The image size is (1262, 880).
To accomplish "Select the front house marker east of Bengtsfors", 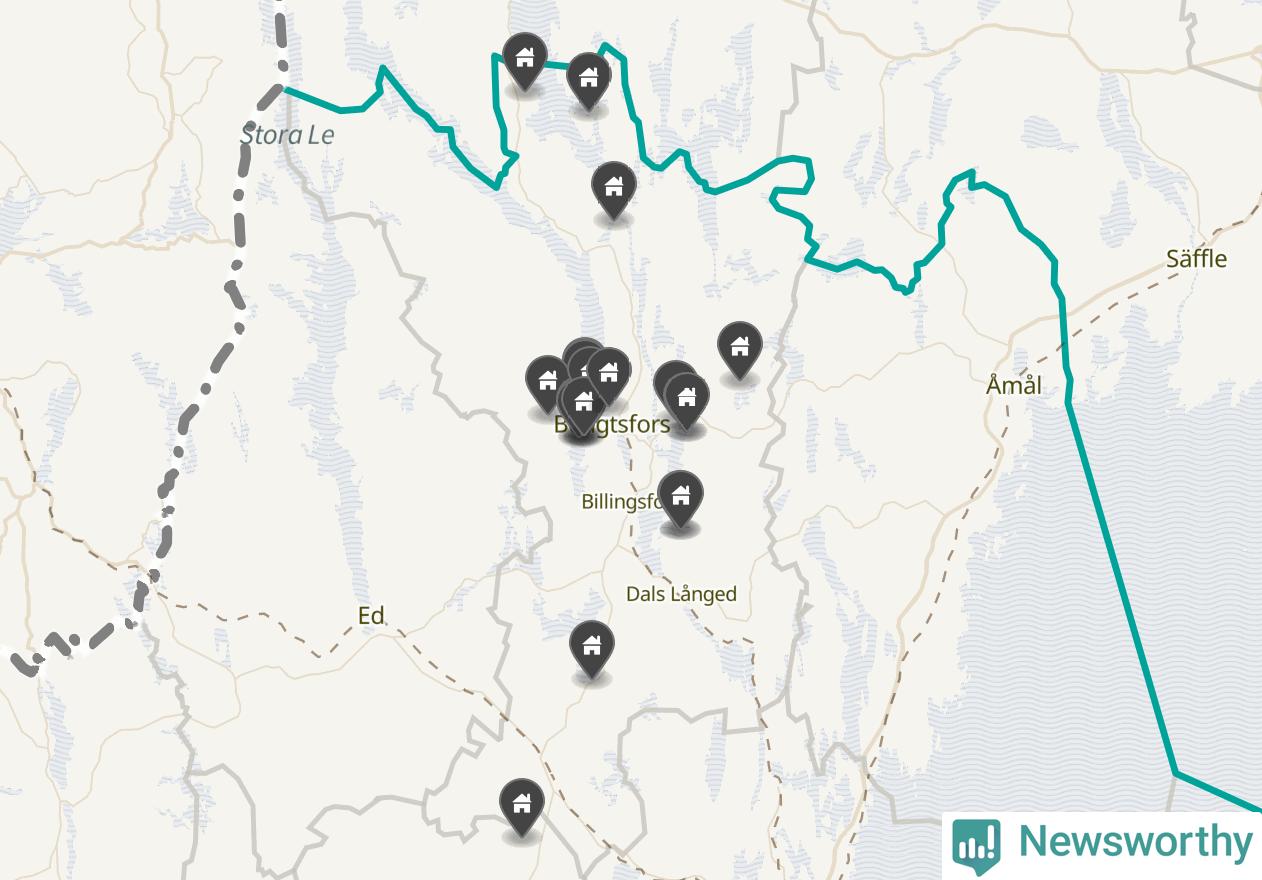I will [686, 402].
